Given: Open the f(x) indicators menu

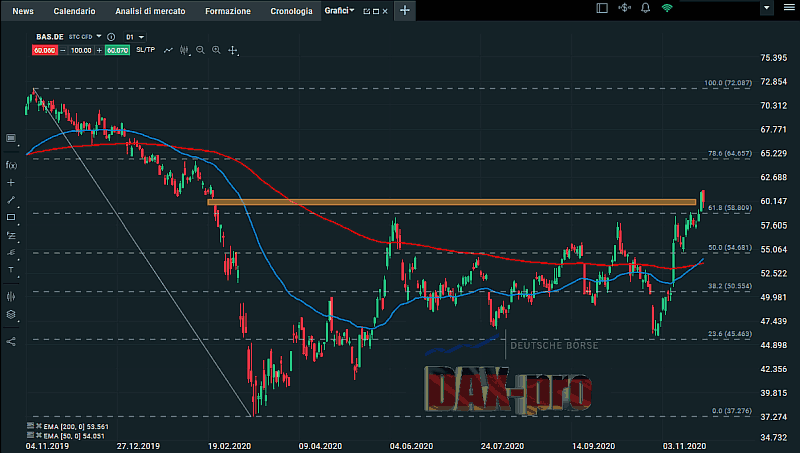Looking at the screenshot, I should (11, 165).
